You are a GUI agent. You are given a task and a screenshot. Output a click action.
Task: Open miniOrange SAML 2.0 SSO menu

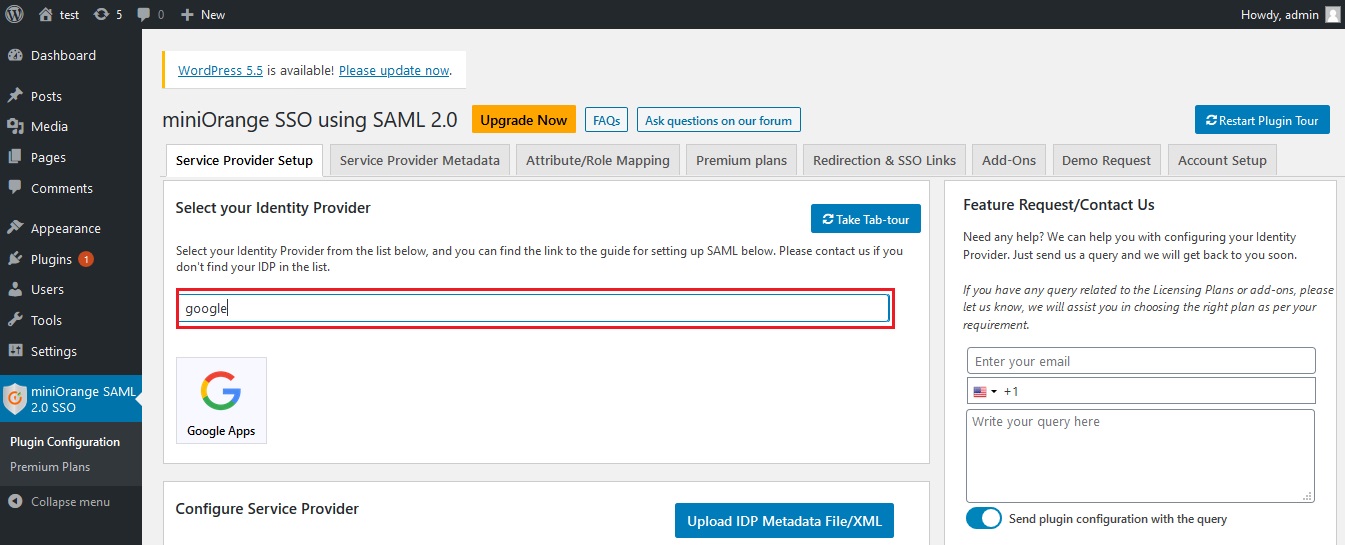pos(71,399)
